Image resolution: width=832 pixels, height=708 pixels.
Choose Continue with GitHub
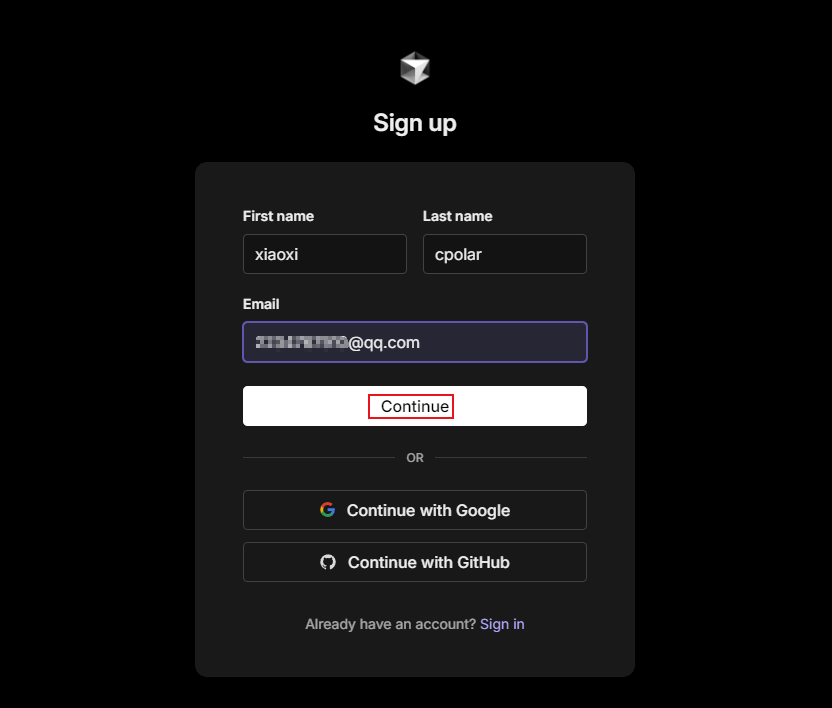point(414,562)
